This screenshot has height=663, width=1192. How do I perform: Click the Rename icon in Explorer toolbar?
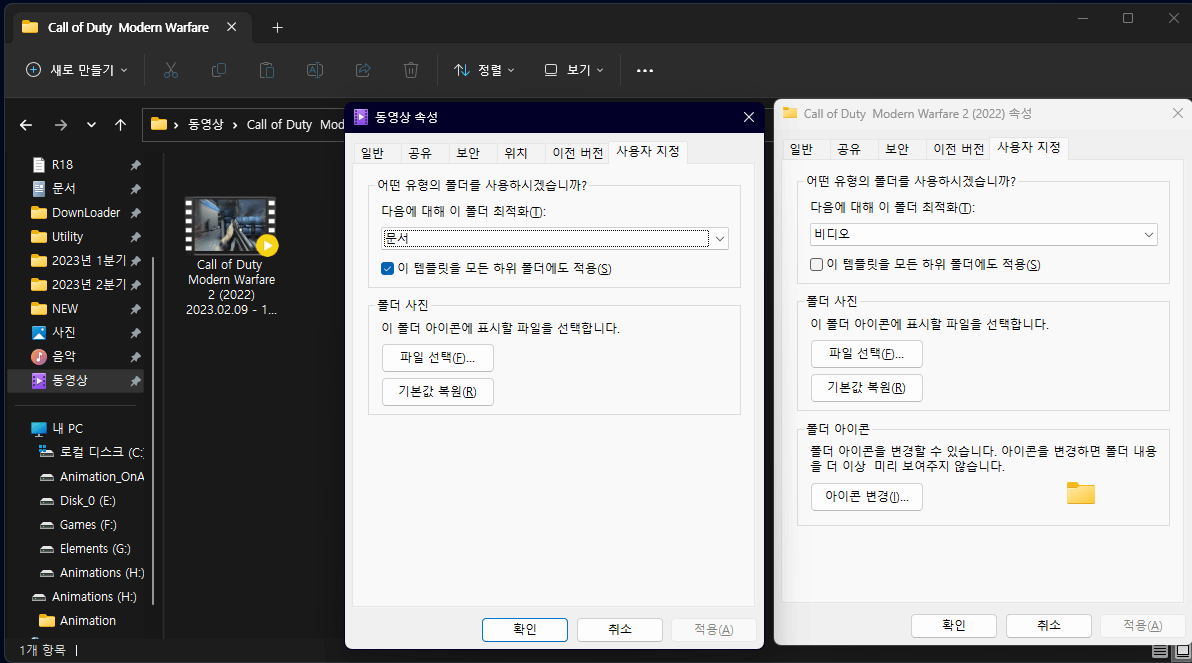315,70
